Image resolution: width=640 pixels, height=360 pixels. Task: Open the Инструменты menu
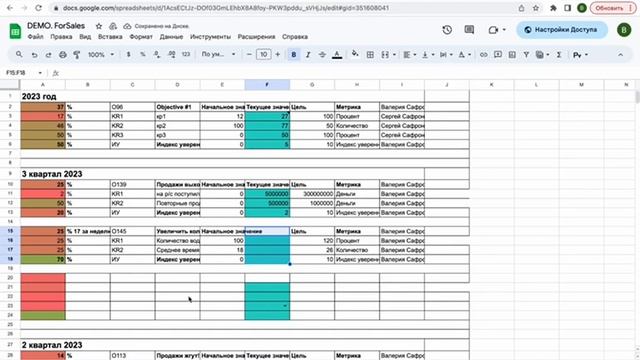[210, 37]
